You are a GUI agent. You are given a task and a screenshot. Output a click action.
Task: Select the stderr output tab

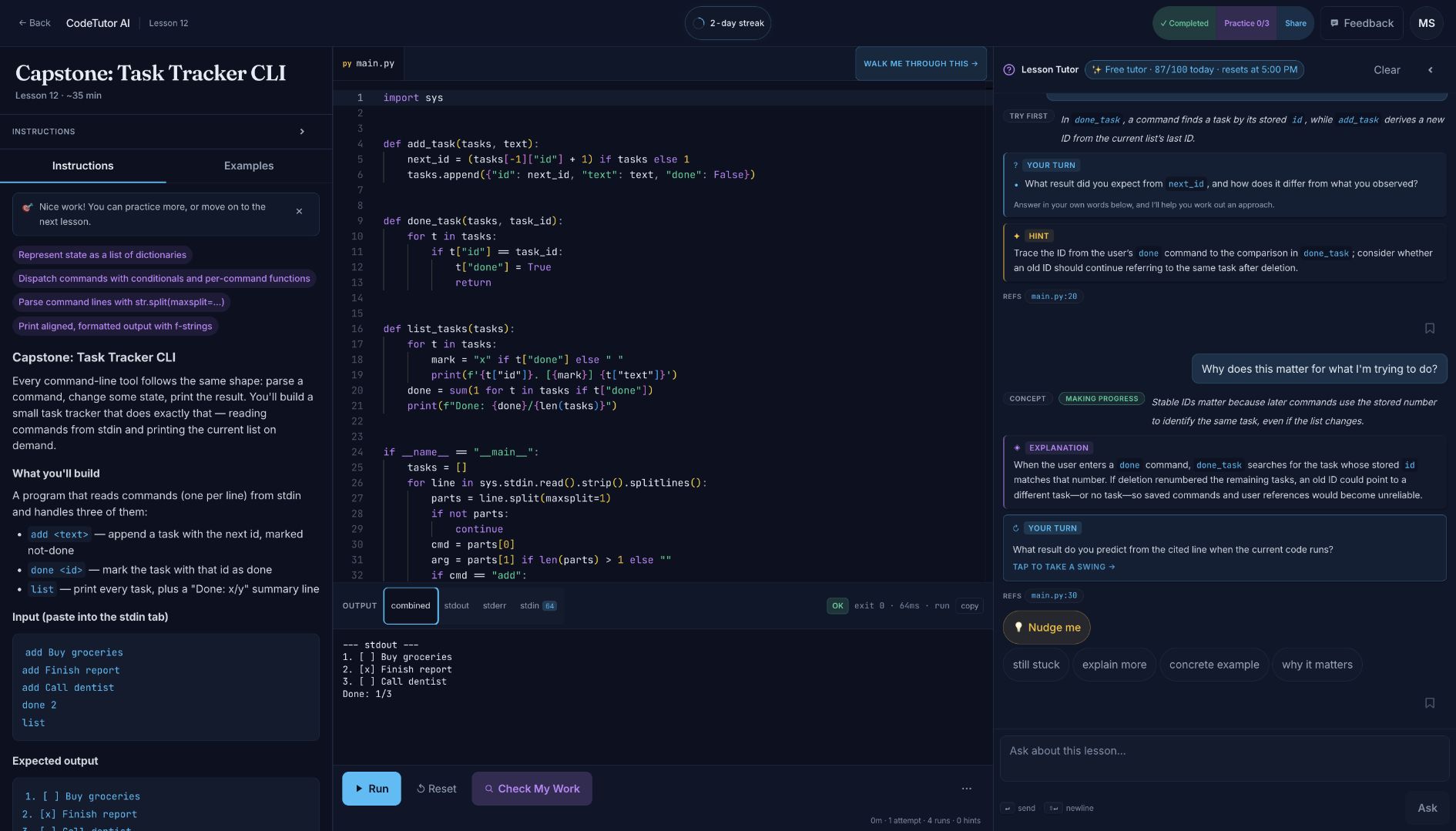(x=495, y=606)
